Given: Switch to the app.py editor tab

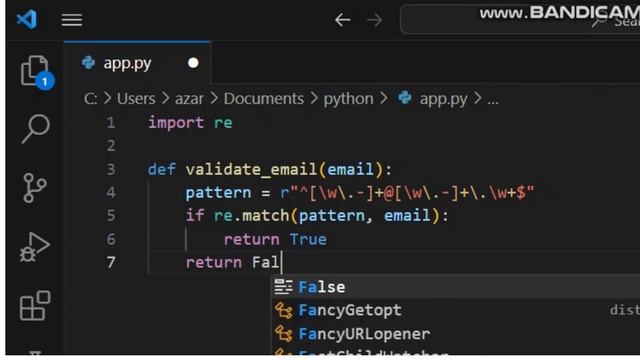Looking at the screenshot, I should click(138, 63).
